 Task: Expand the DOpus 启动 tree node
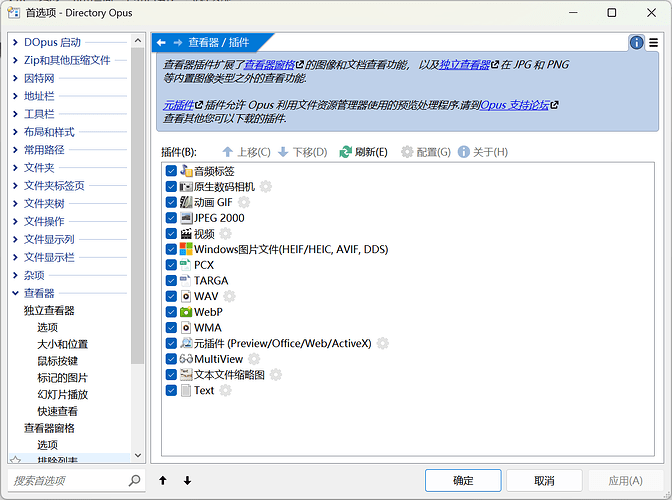[x=15, y=42]
